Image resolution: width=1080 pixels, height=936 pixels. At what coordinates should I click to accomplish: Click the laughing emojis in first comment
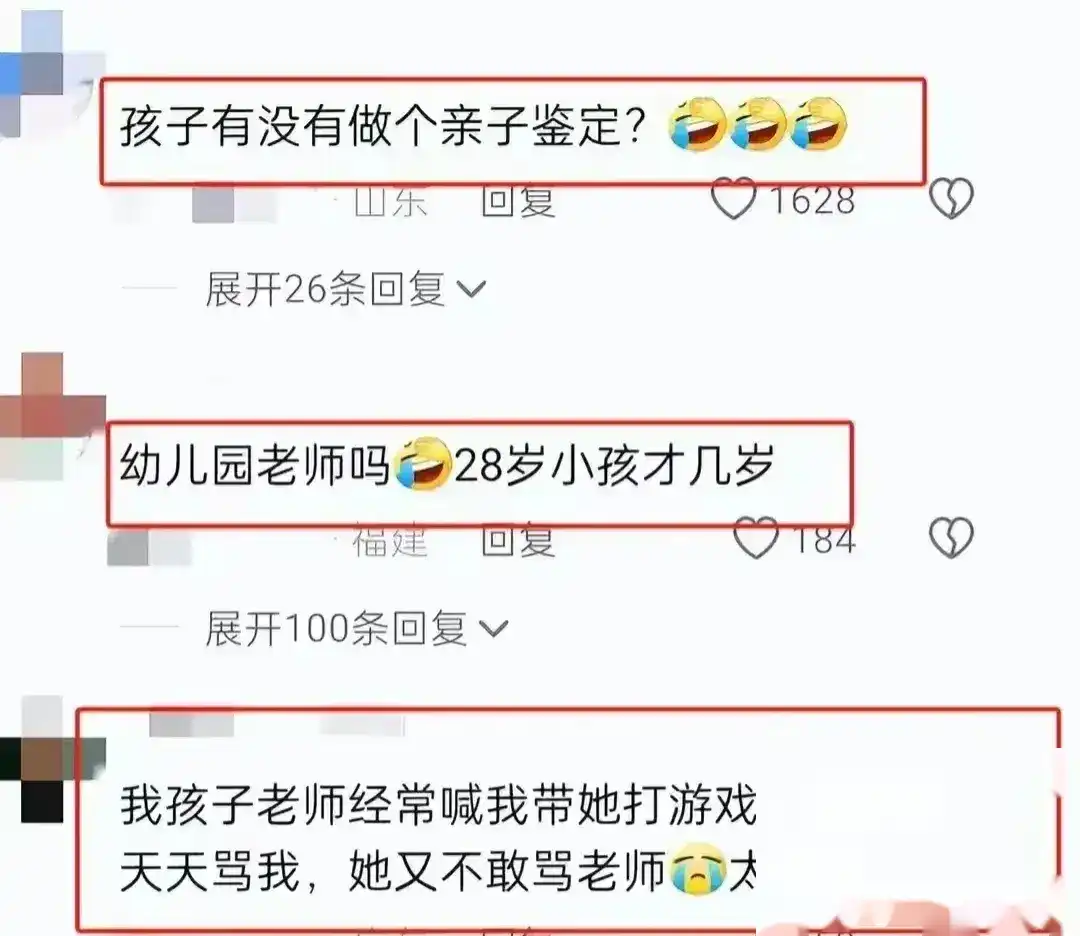tap(758, 124)
